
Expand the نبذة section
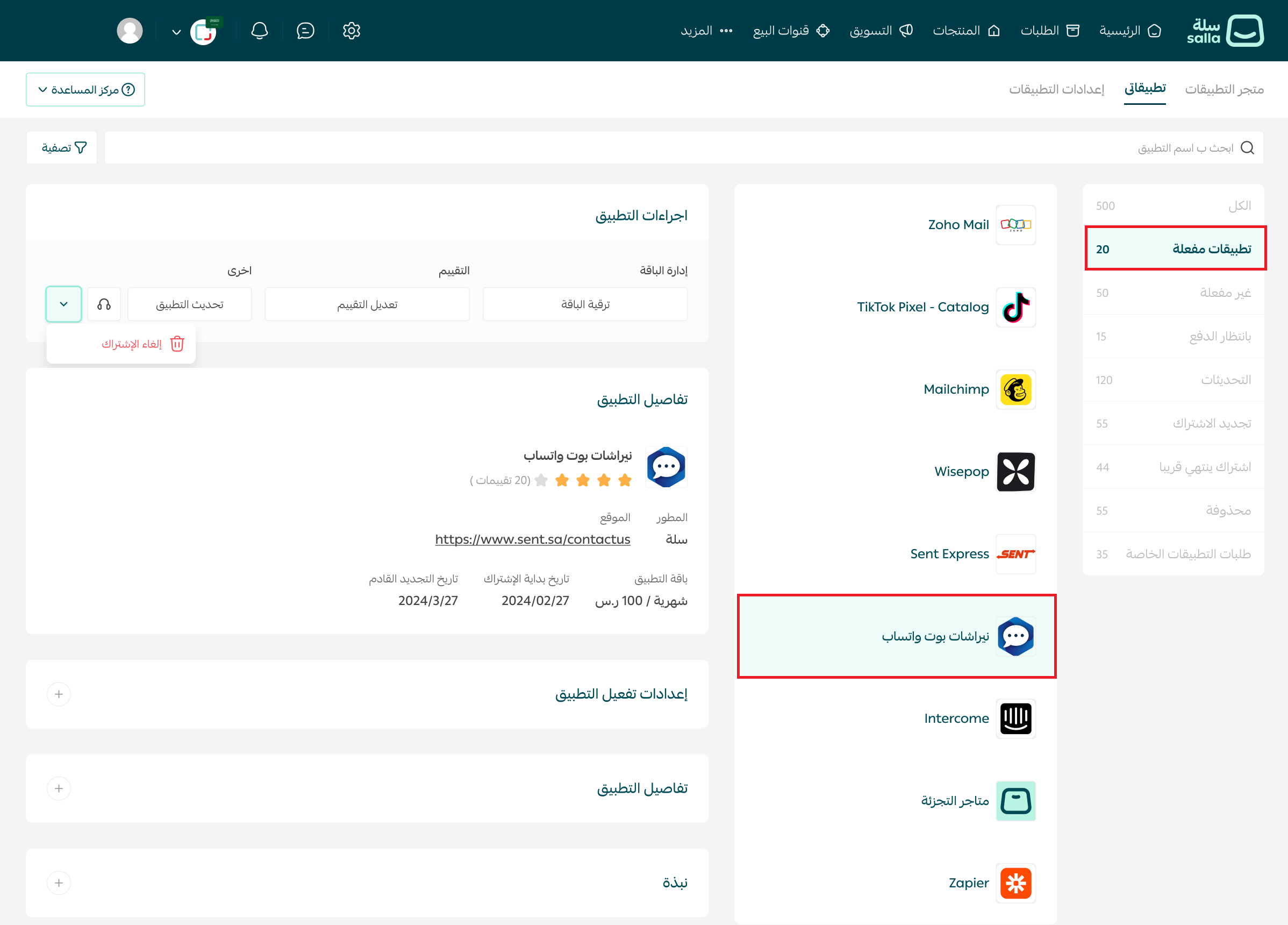click(x=59, y=883)
